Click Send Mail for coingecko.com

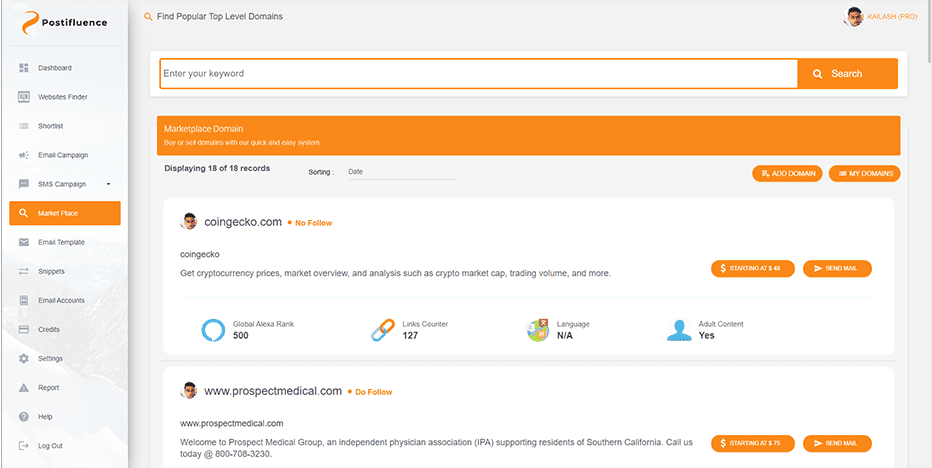coord(837,268)
